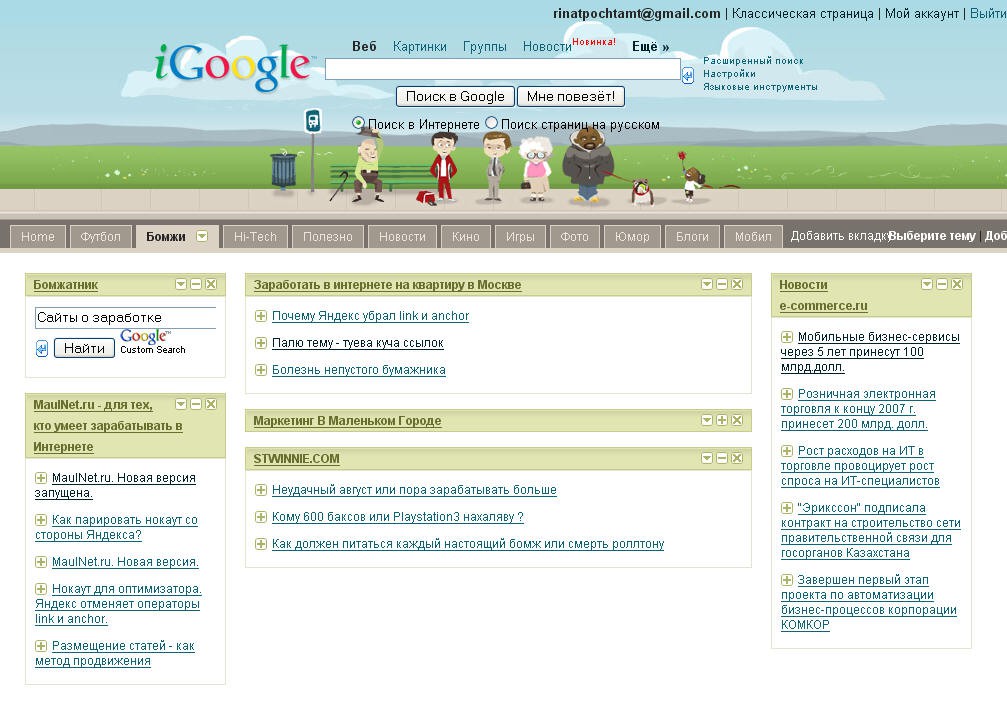Expand the Размещение статей feed item
The height and width of the screenshot is (703, 1007).
(x=41, y=646)
